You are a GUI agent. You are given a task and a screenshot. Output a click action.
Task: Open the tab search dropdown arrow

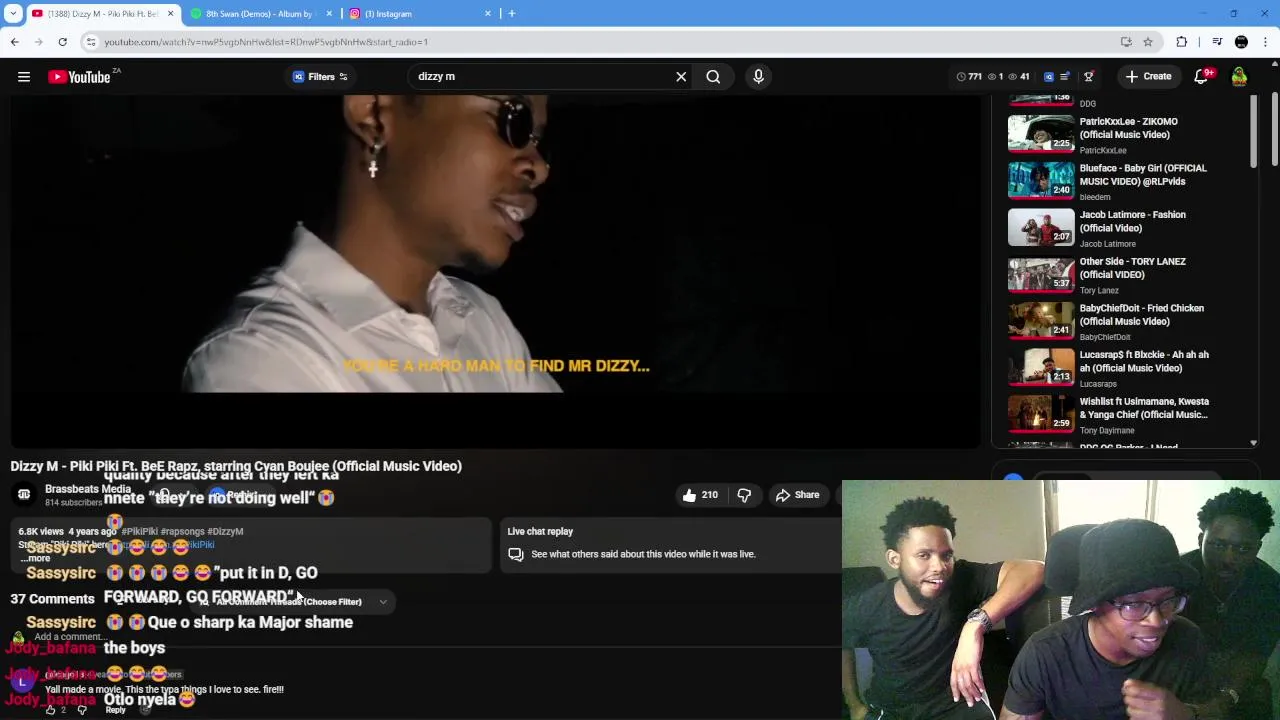tap(13, 14)
